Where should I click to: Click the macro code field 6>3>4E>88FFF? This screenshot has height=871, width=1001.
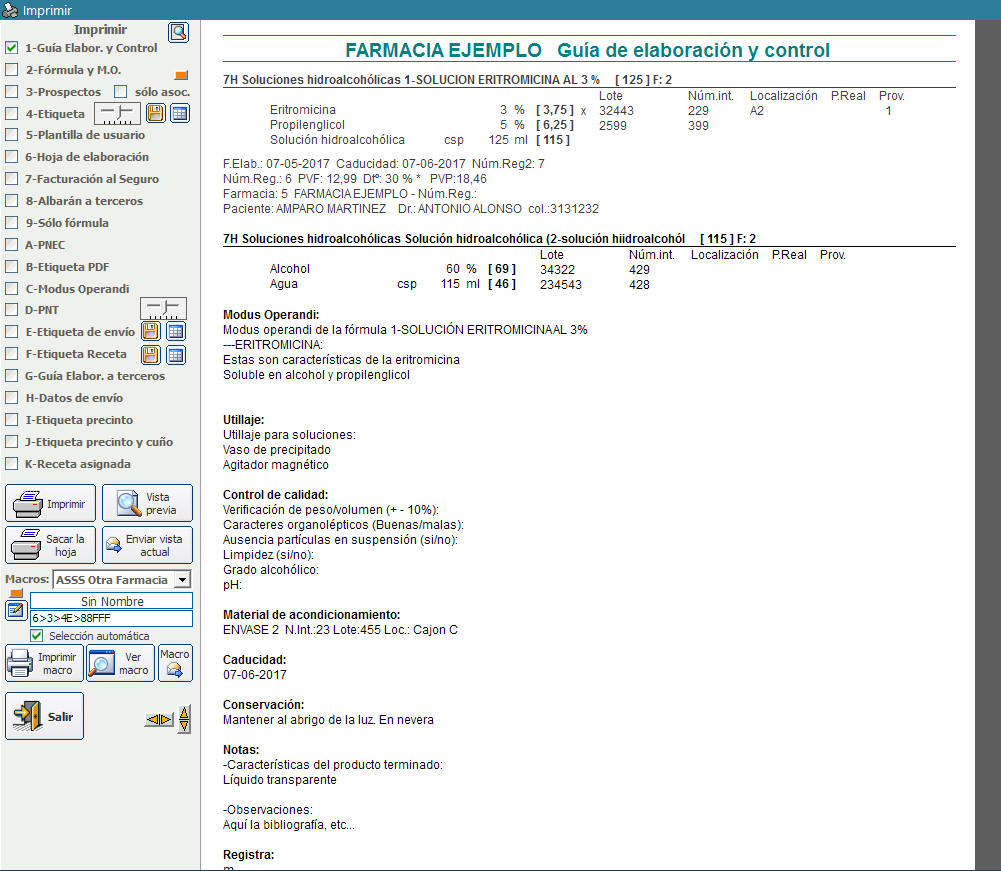tap(112, 618)
